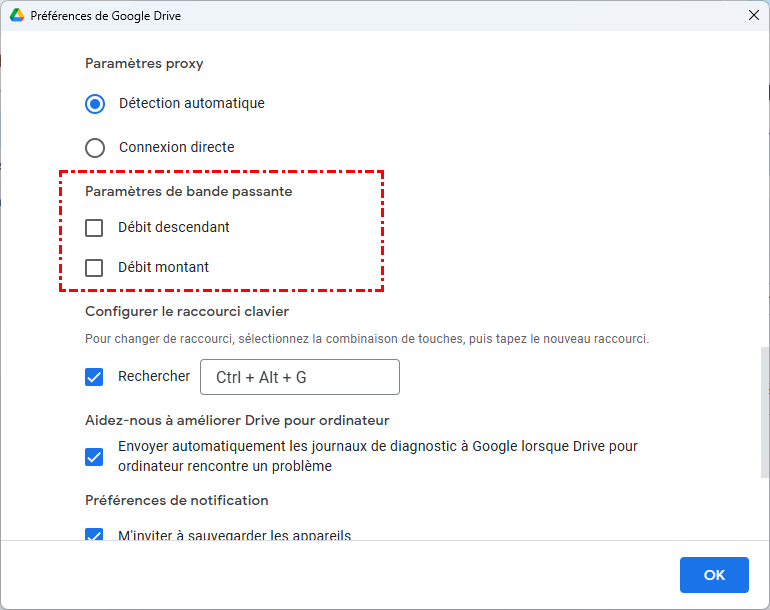The image size is (770, 610).
Task: Uncheck the Rechercher shortcut checkbox
Action: coord(94,377)
